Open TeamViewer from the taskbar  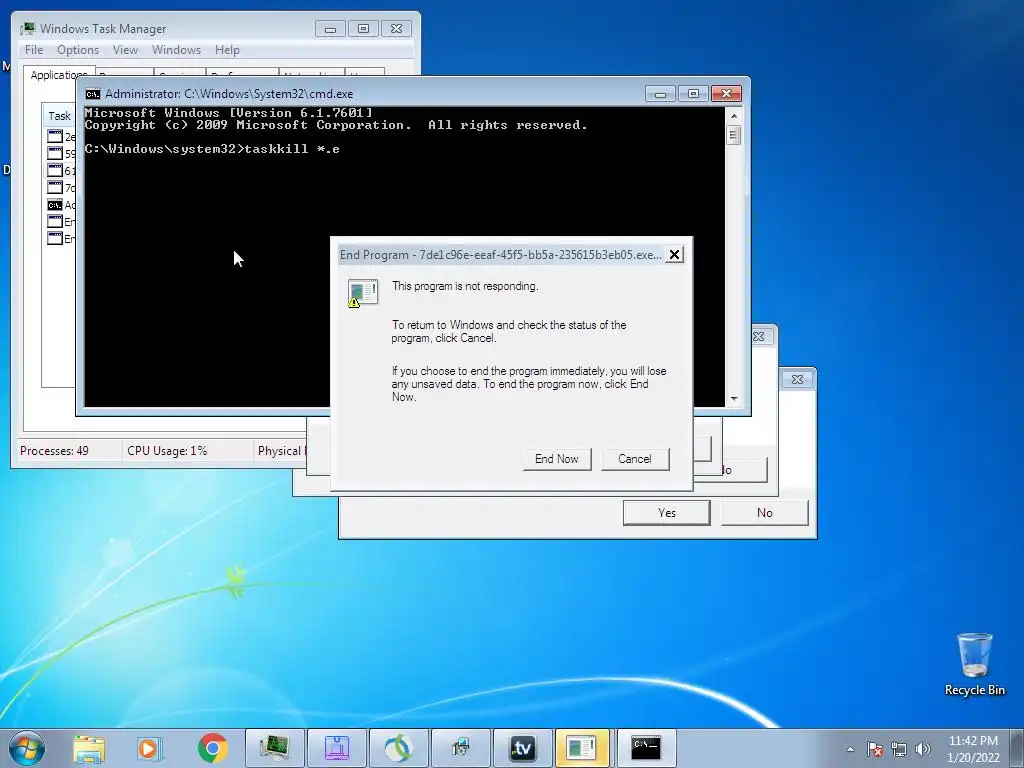click(522, 748)
